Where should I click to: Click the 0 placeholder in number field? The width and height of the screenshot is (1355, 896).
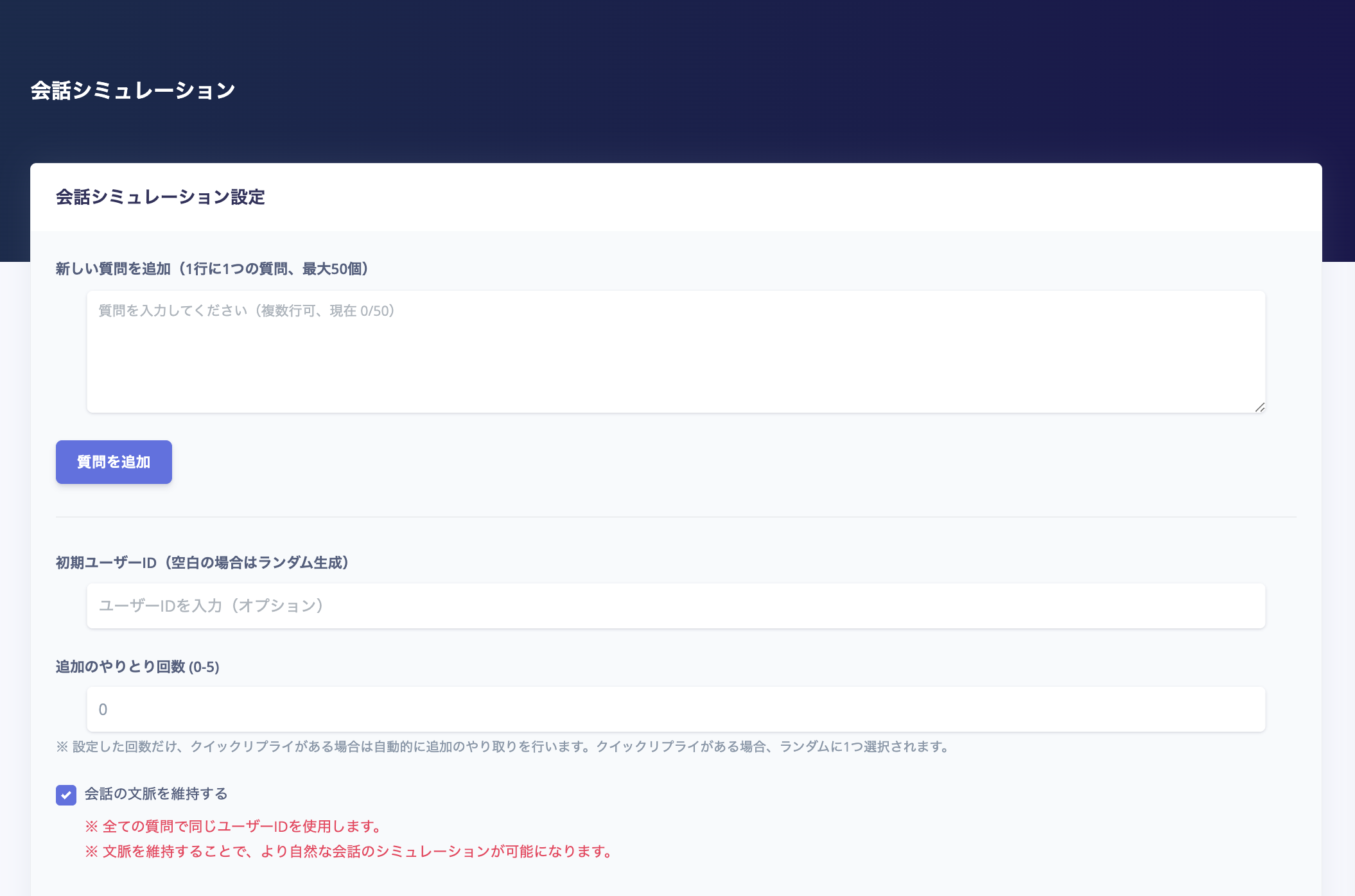click(103, 710)
